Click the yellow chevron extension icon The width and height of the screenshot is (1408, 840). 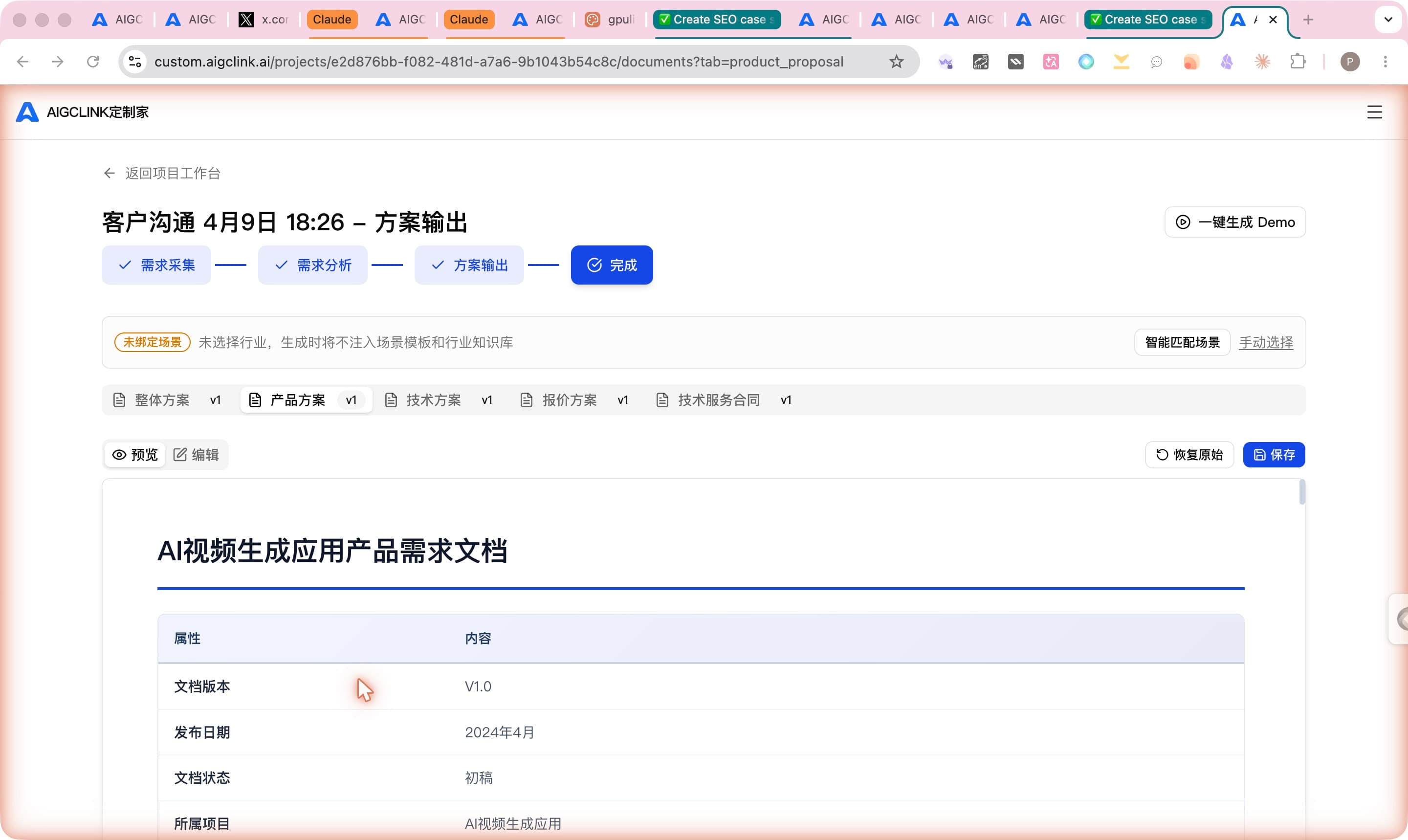click(x=1121, y=61)
